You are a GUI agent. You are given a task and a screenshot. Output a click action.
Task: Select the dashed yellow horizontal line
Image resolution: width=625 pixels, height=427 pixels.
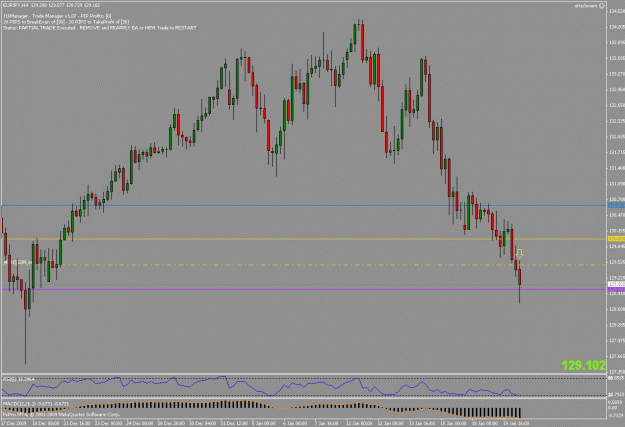(305, 265)
